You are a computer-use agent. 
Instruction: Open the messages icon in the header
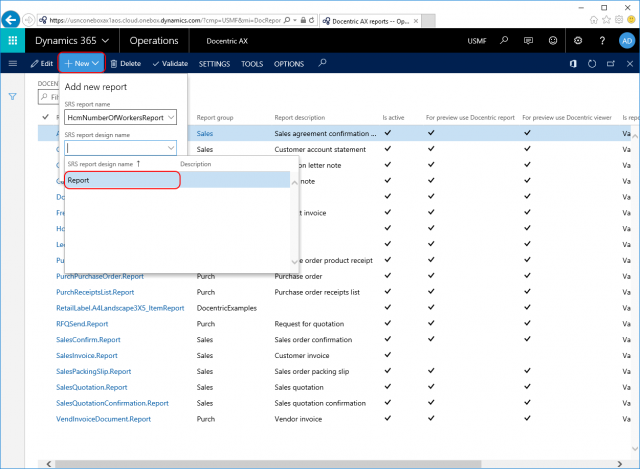point(528,40)
